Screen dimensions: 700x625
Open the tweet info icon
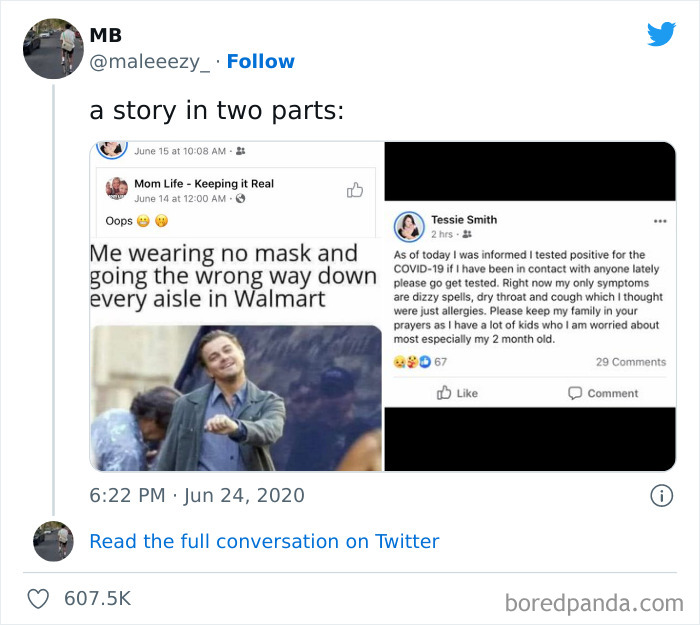660,495
